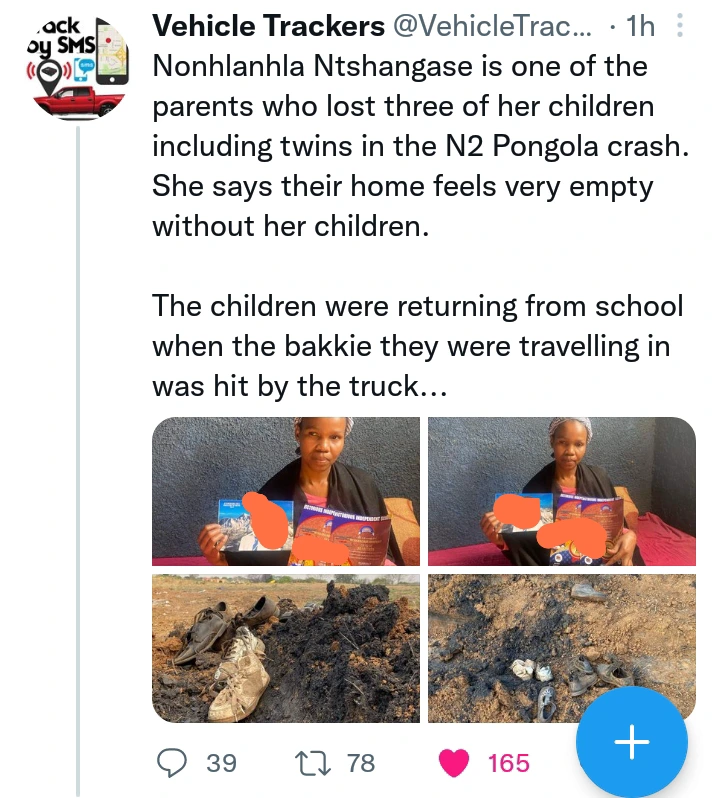Viewport: 720px width, 798px height.
Task: View the 78 retweets count
Action: coord(360,763)
